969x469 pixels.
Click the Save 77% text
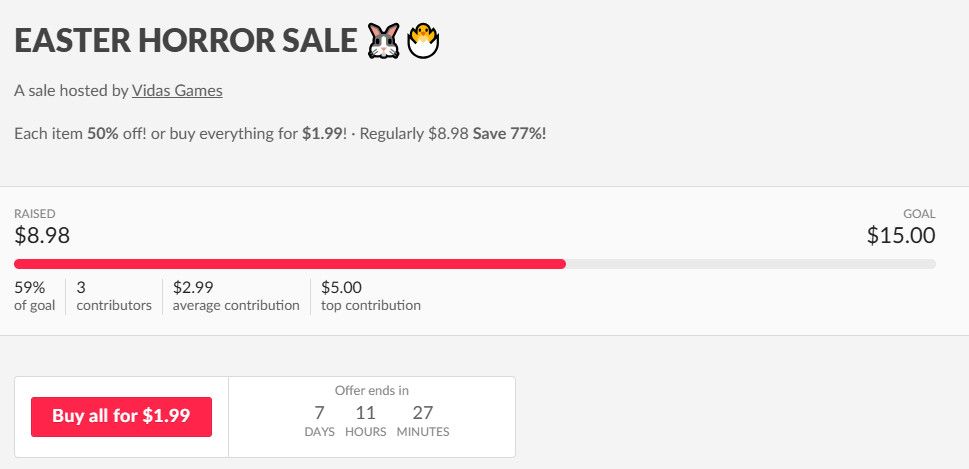pos(509,134)
